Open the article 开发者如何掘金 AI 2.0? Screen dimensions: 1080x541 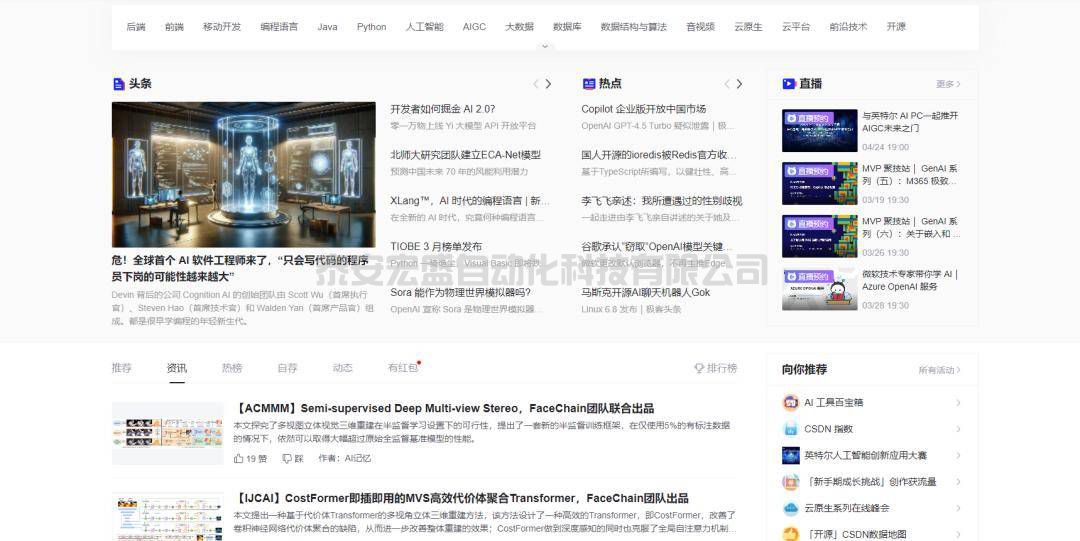pos(442,109)
